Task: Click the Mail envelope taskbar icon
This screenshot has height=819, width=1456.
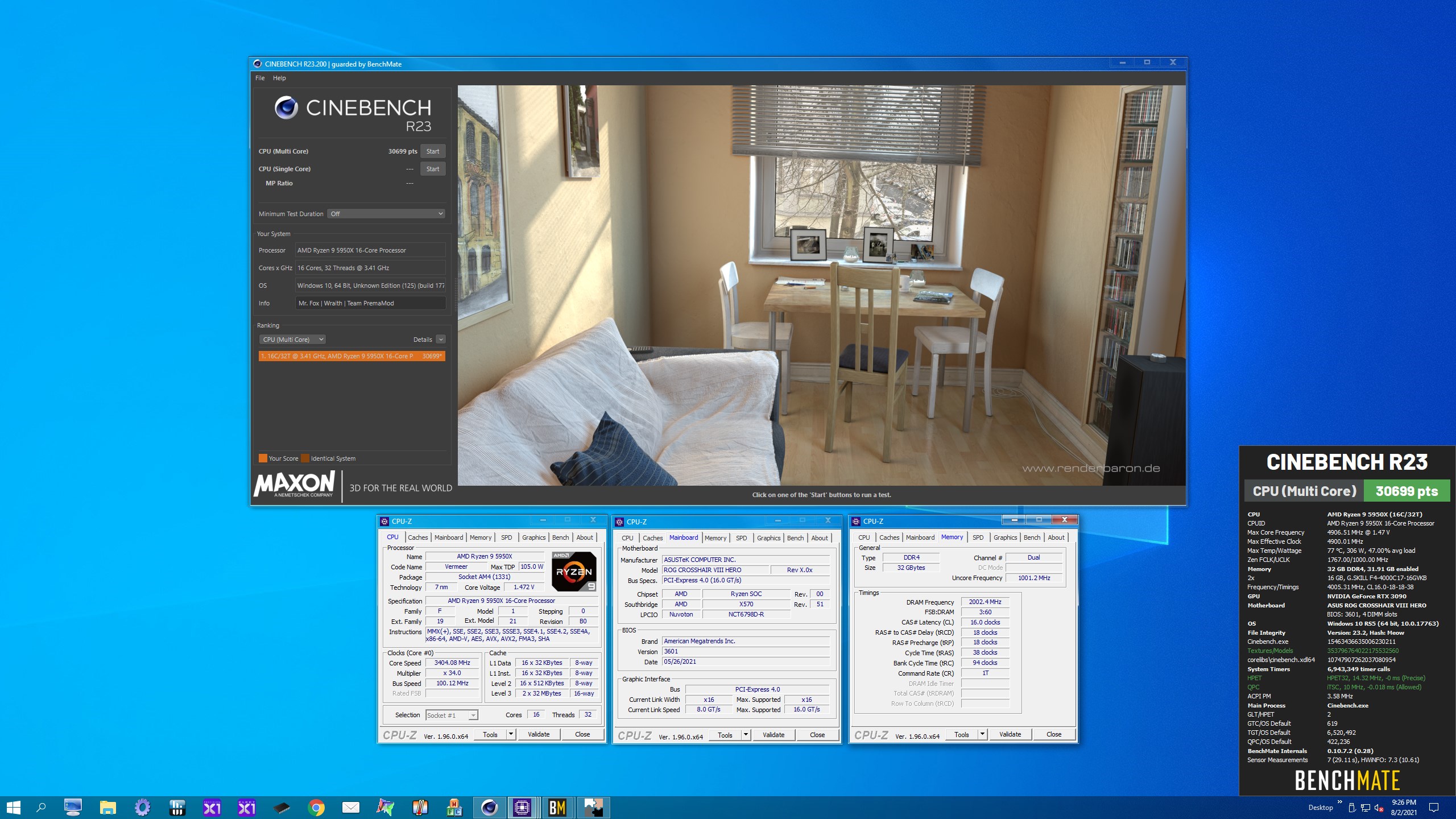Action: (x=351, y=807)
